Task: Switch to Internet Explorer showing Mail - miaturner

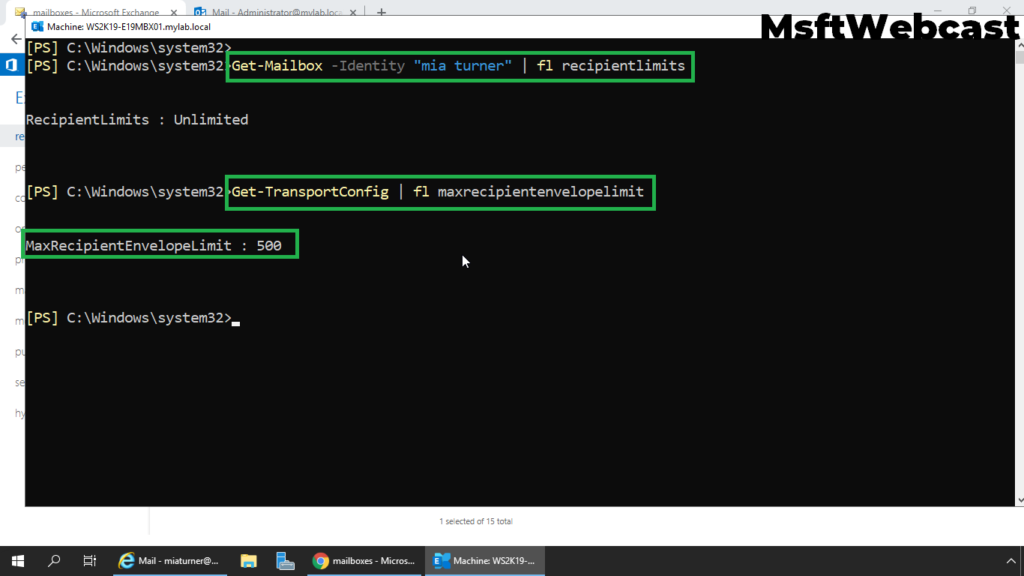Action: 170,561
